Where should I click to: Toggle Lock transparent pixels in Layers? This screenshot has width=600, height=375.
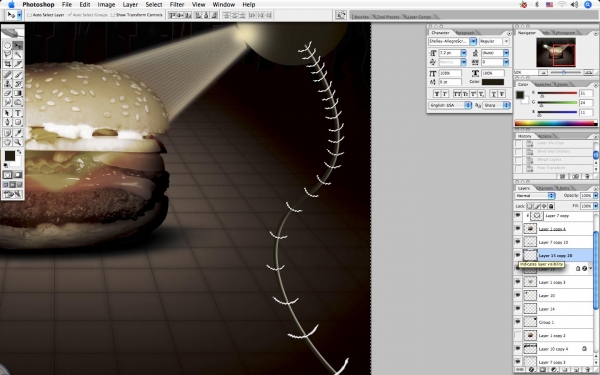click(x=530, y=206)
